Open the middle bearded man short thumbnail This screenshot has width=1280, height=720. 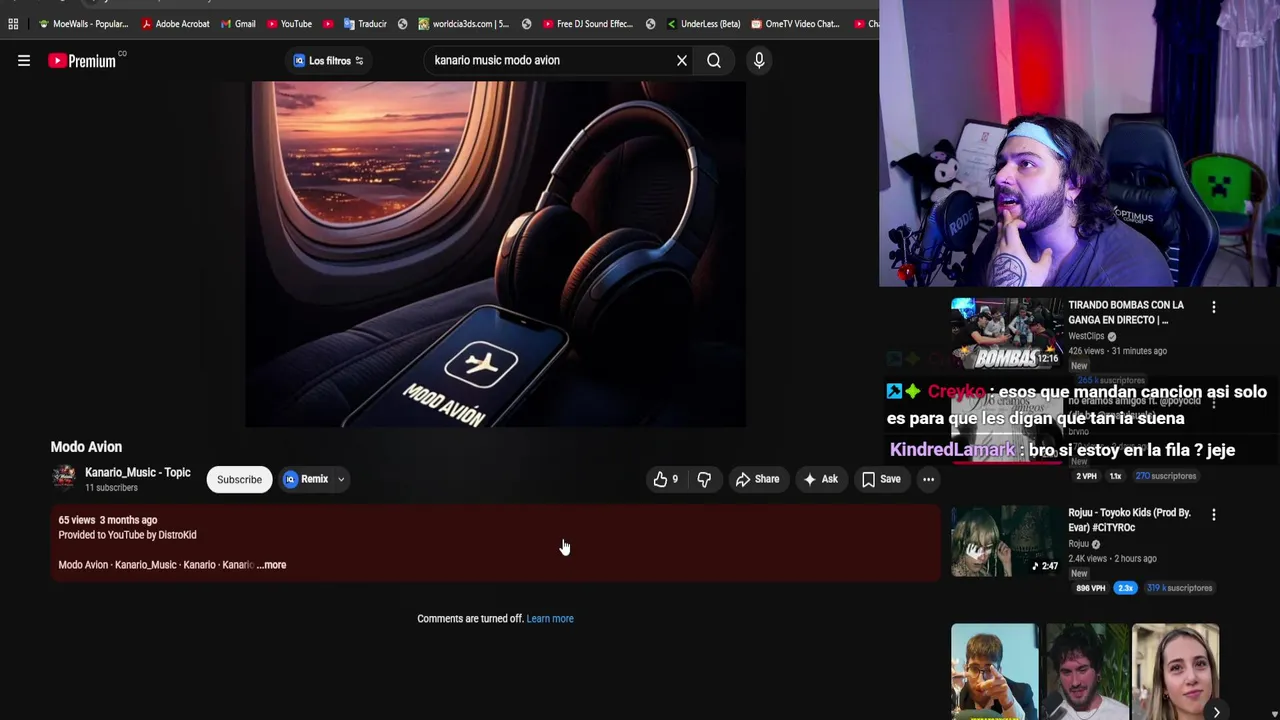click(x=1086, y=672)
